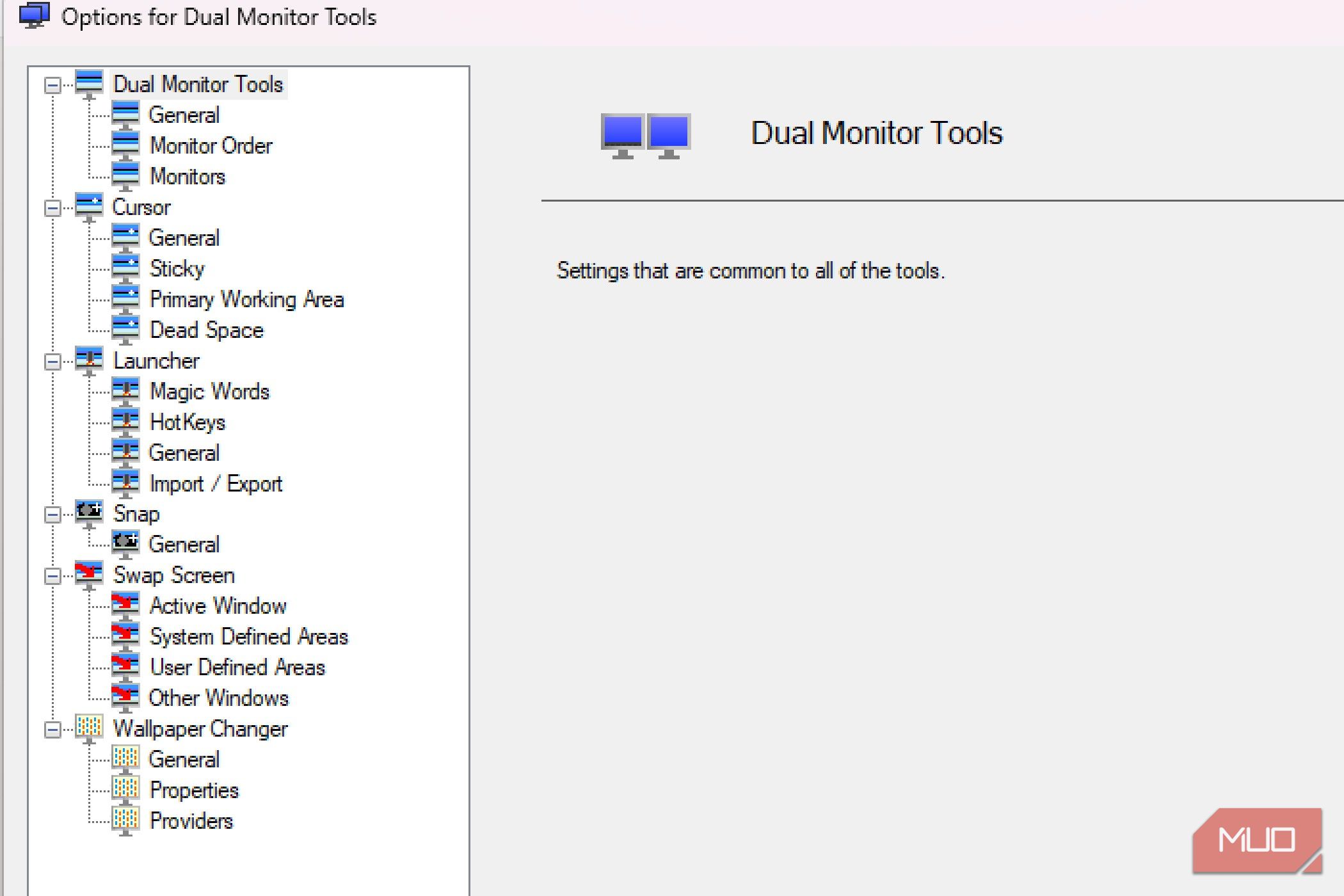The height and width of the screenshot is (896, 1344).
Task: Open the Dead Space label
Action: pyautogui.click(x=207, y=330)
